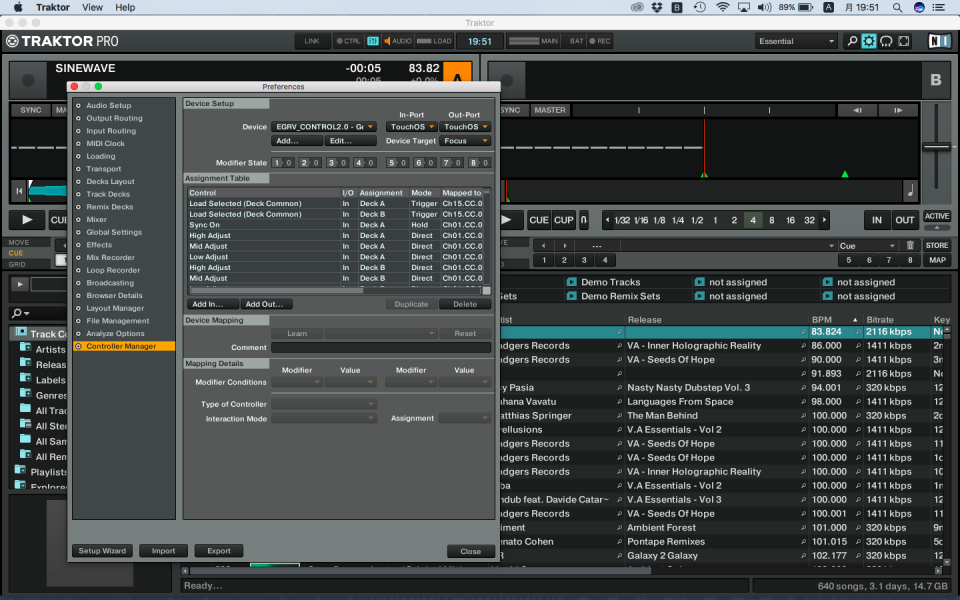Toggle the LINK button in header
Screen dimensions: 960x600
(x=312, y=41)
